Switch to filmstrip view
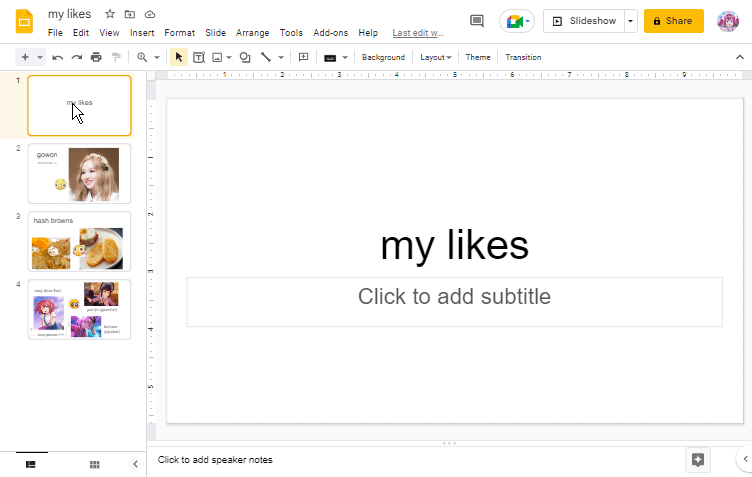This screenshot has width=752, height=477. pos(31,464)
